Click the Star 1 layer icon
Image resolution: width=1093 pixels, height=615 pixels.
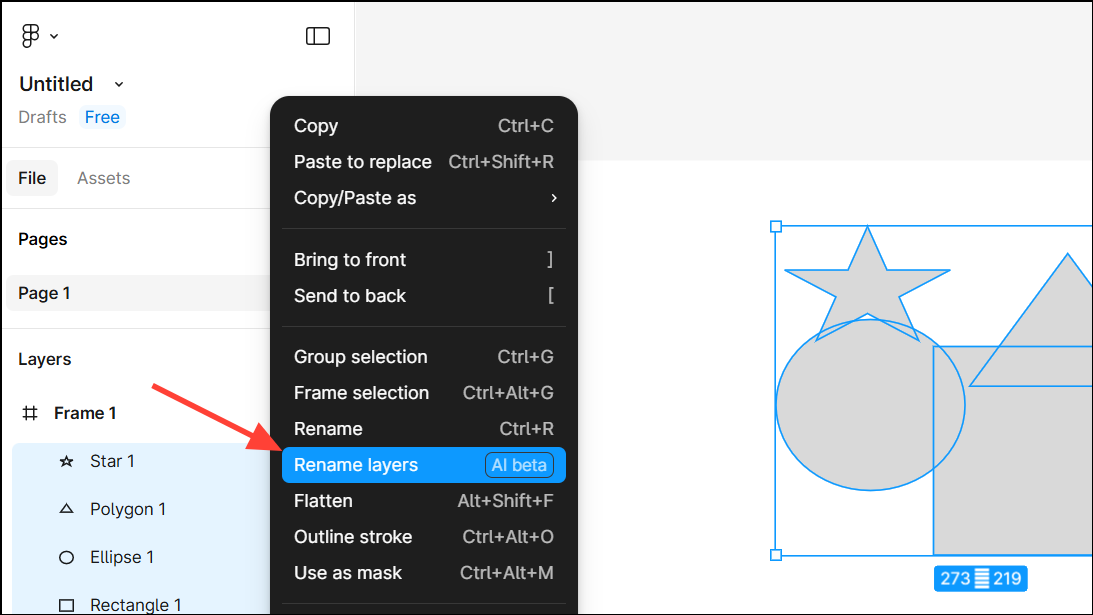67,462
